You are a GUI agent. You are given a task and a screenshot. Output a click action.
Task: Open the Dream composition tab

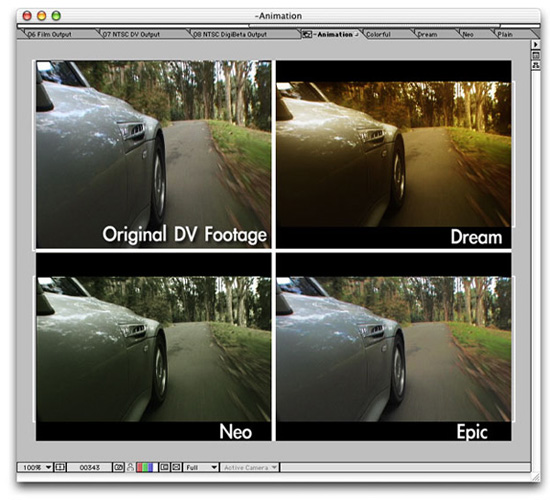[434, 34]
